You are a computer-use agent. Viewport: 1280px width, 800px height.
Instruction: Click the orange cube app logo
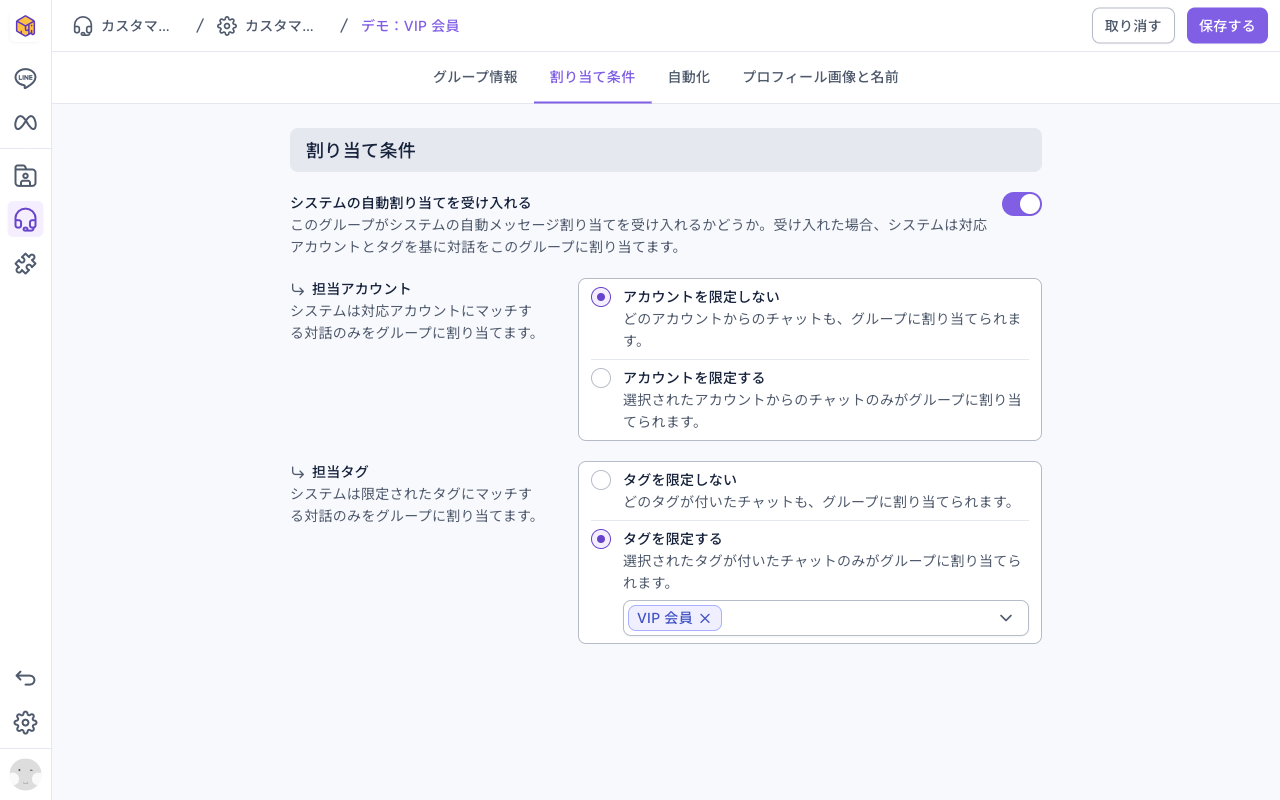point(25,26)
